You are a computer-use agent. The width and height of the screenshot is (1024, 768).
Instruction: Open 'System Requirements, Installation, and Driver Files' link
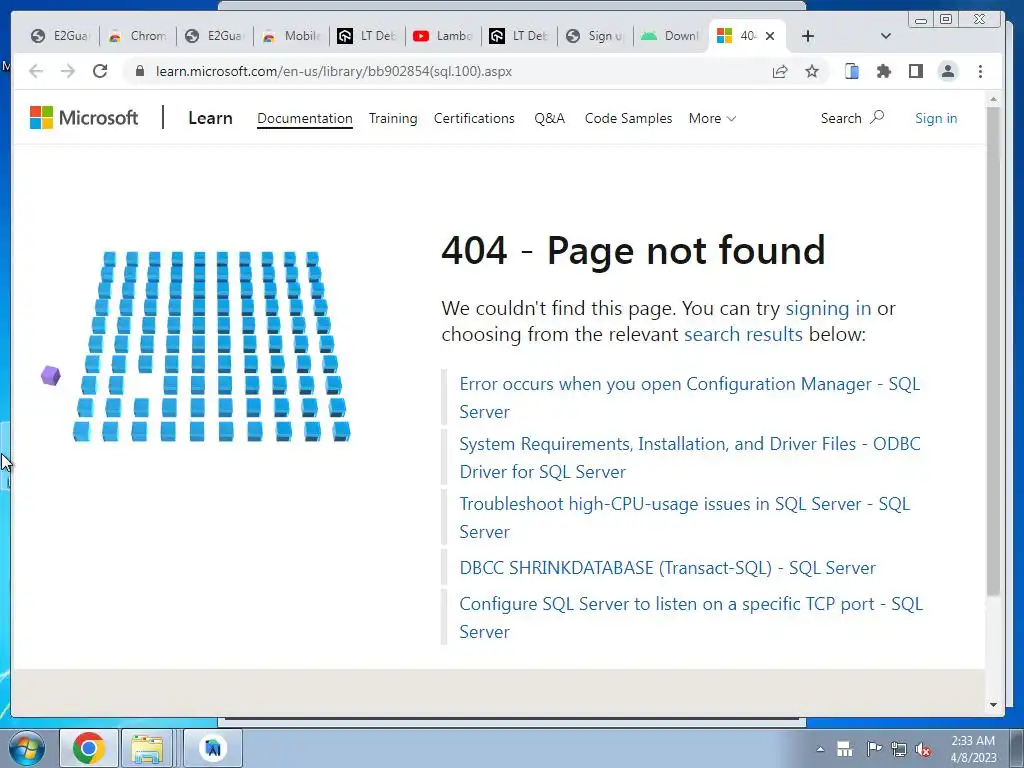690,458
